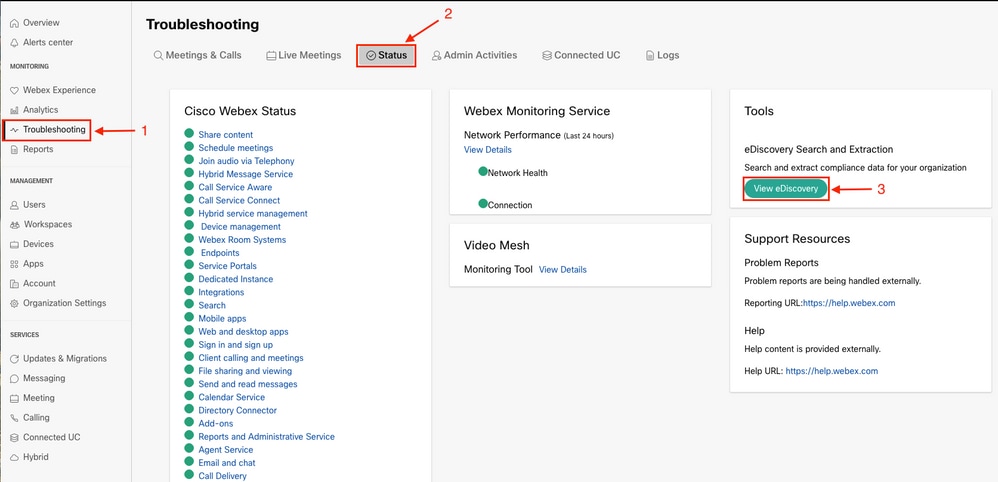Click the green status dot beside Share content
The image size is (998, 482).
189,134
